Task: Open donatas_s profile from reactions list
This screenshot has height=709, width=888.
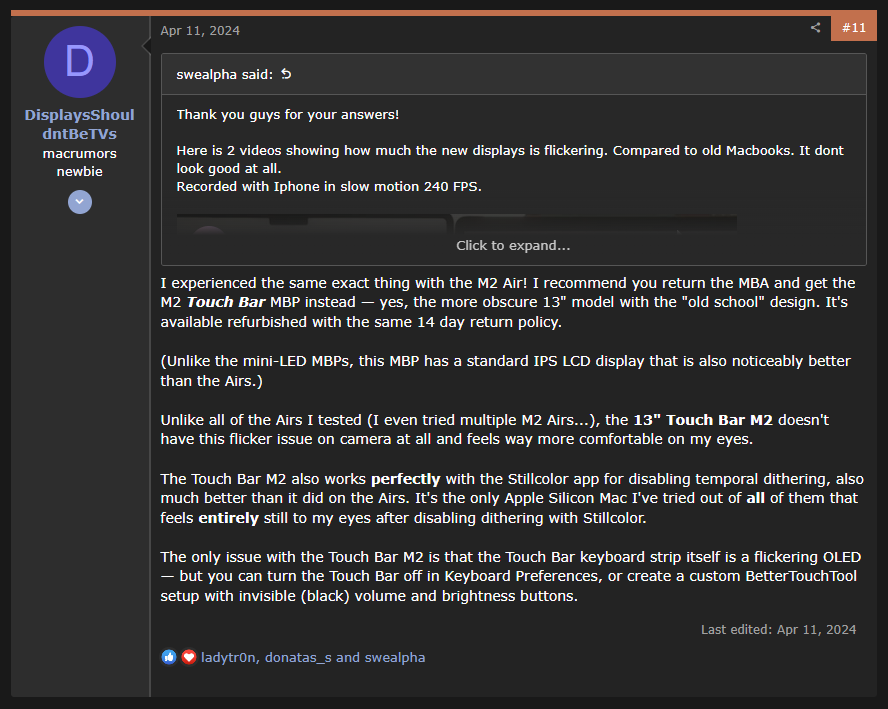Action: [298, 658]
